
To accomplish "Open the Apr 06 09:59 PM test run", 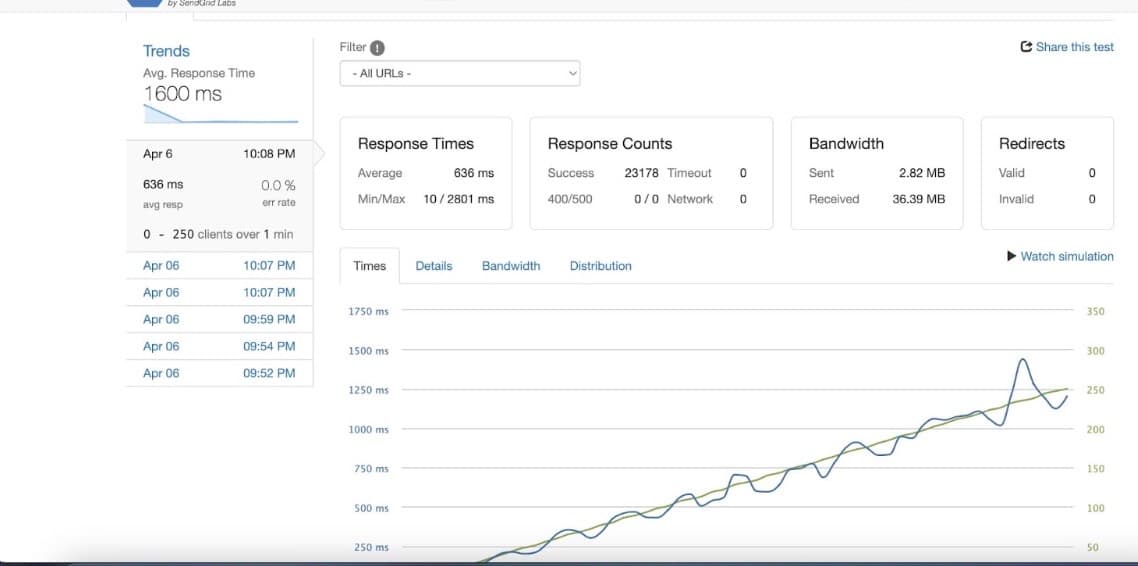I will click(219, 319).
